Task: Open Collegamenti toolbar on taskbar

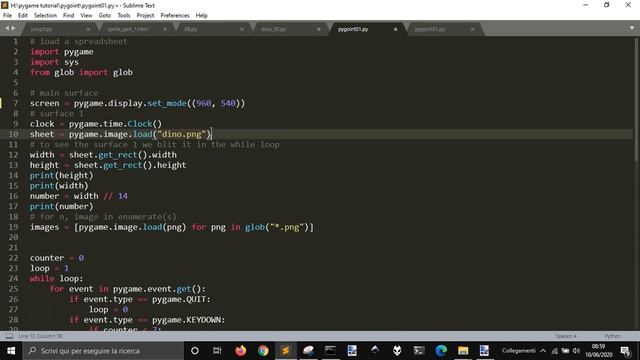Action: point(518,351)
